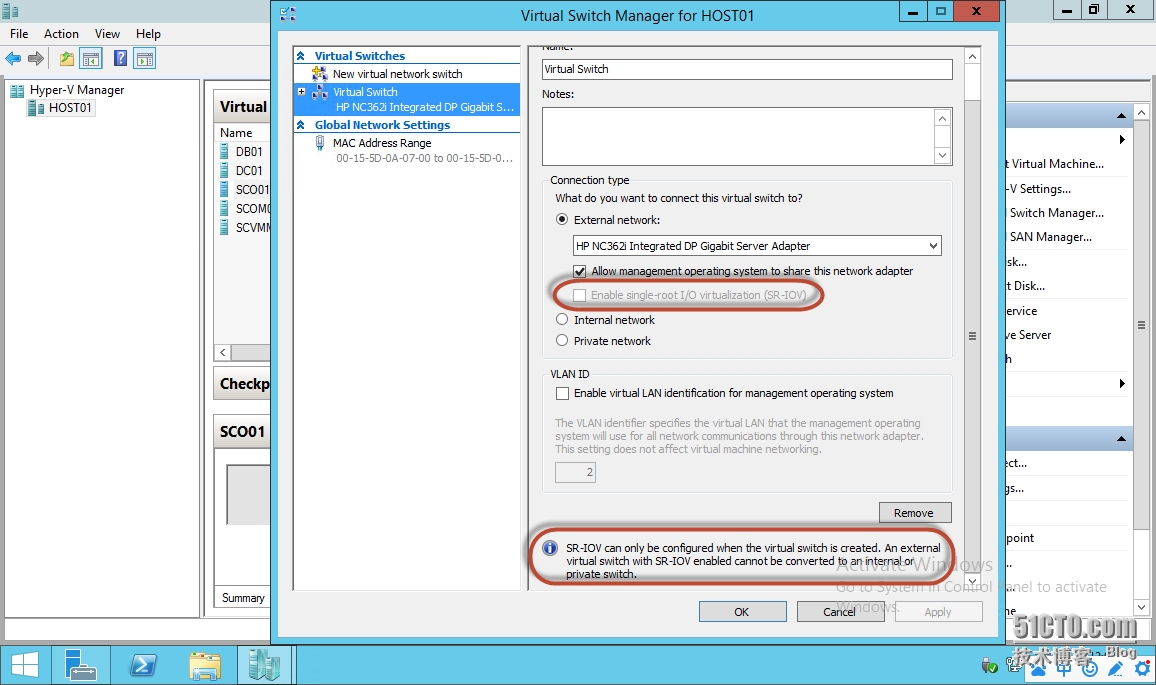Viewport: 1156px width, 685px height.
Task: Launch Windows PowerShell from the taskbar
Action: coord(143,666)
